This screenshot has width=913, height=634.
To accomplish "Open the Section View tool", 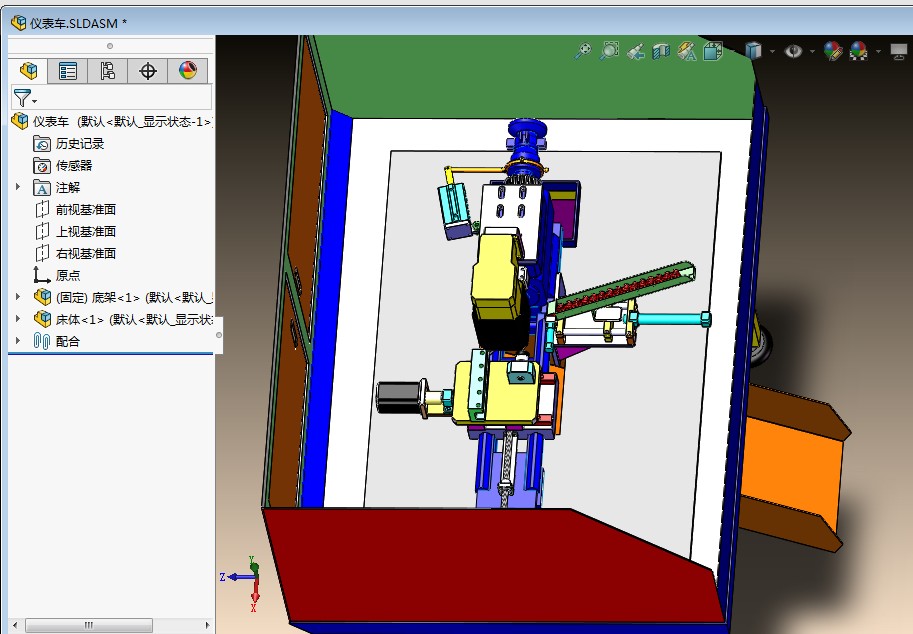I will (661, 51).
